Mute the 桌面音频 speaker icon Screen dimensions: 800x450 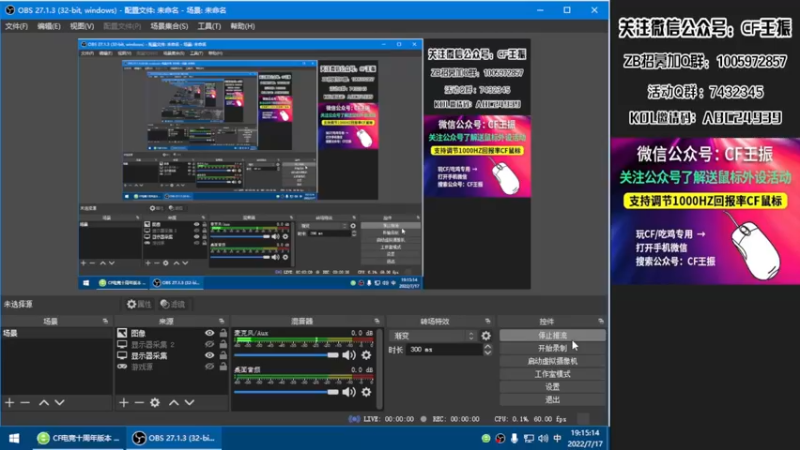coord(349,392)
